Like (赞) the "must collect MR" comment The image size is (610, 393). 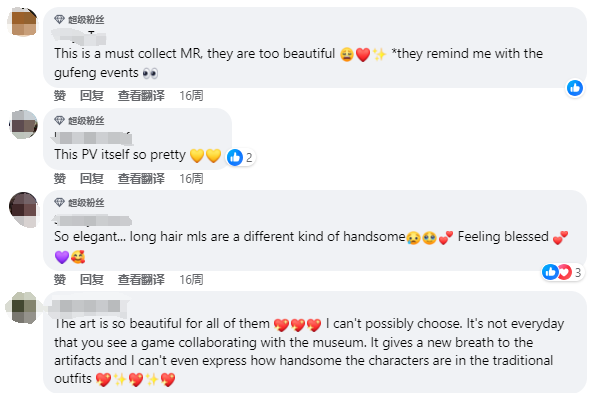(60, 96)
